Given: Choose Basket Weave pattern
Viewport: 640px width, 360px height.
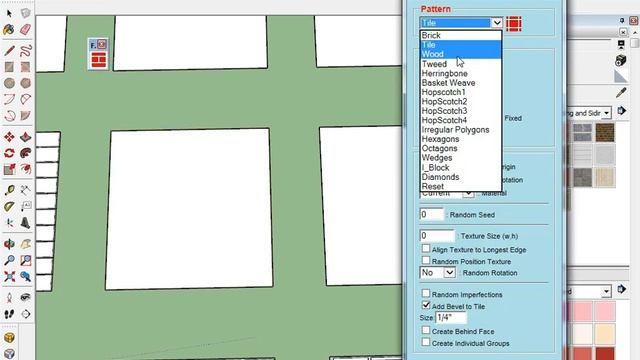Looking at the screenshot, I should point(460,83).
